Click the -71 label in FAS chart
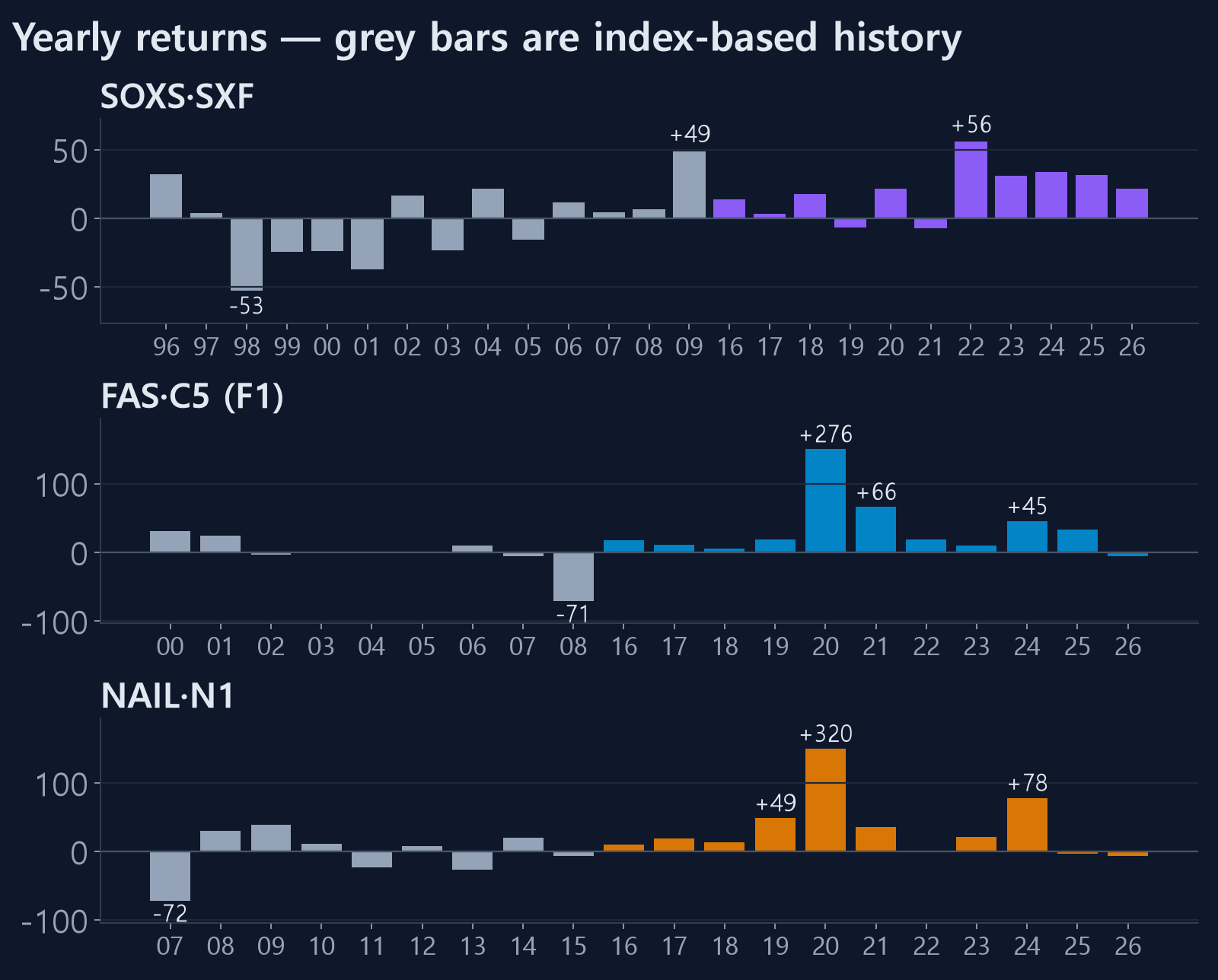The width and height of the screenshot is (1218, 980). coord(573,614)
